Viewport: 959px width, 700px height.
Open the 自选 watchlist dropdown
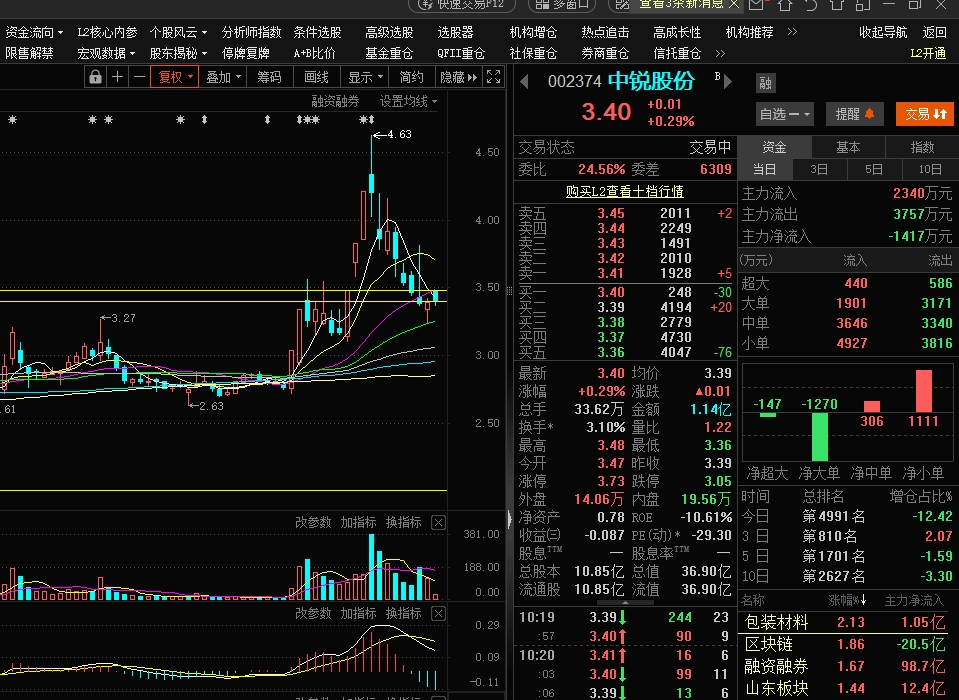coord(784,114)
